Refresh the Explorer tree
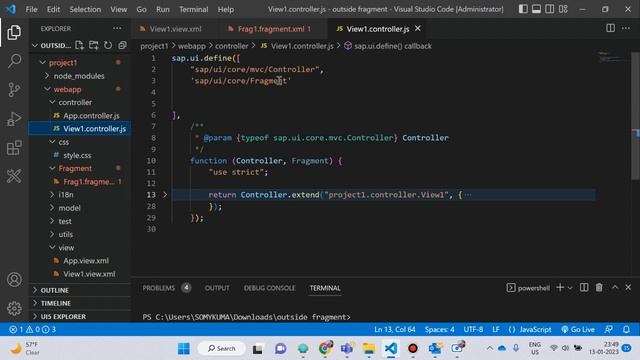Image resolution: width=640 pixels, height=360 pixels. click(x=108, y=45)
